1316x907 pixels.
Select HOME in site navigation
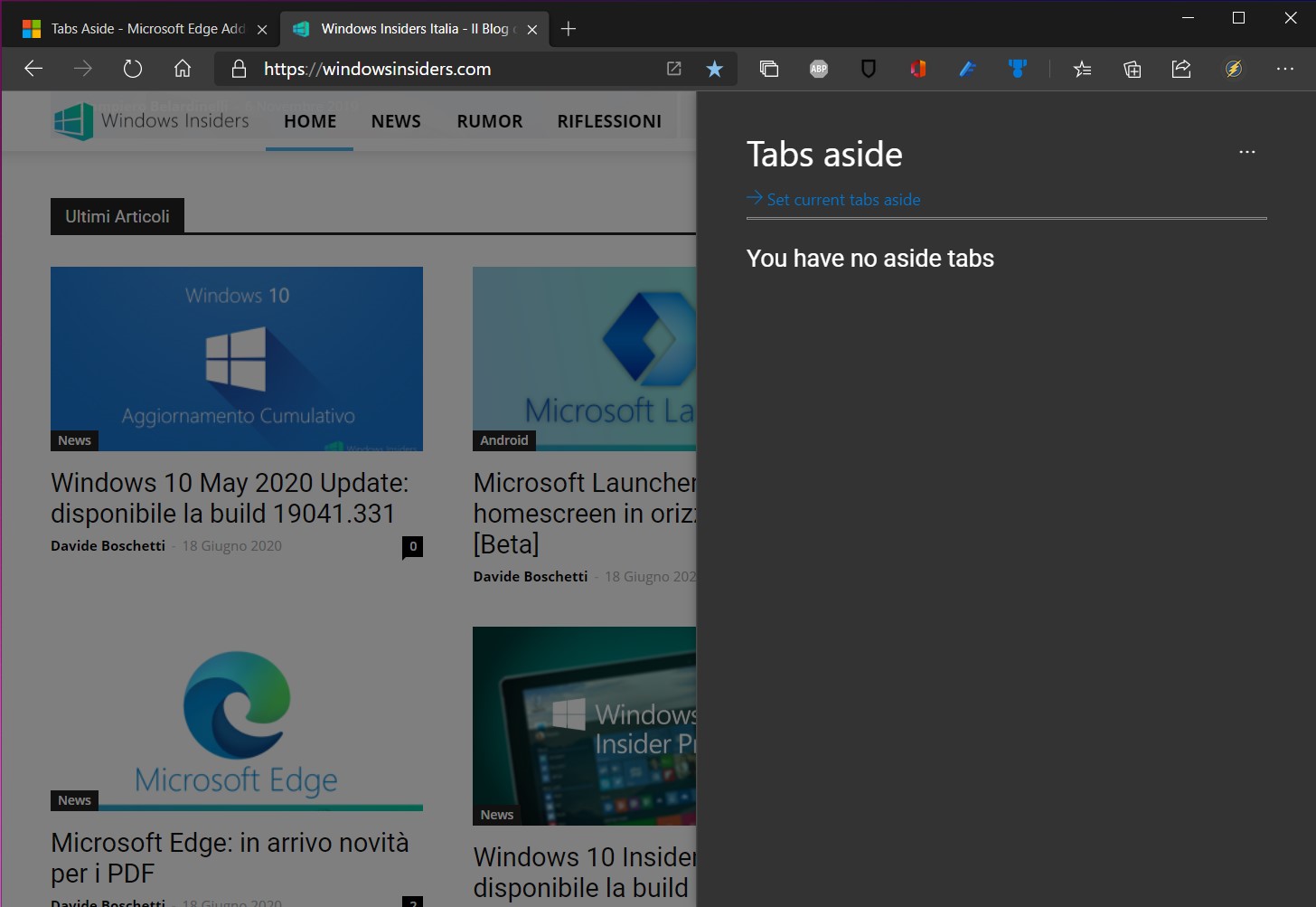pos(310,121)
